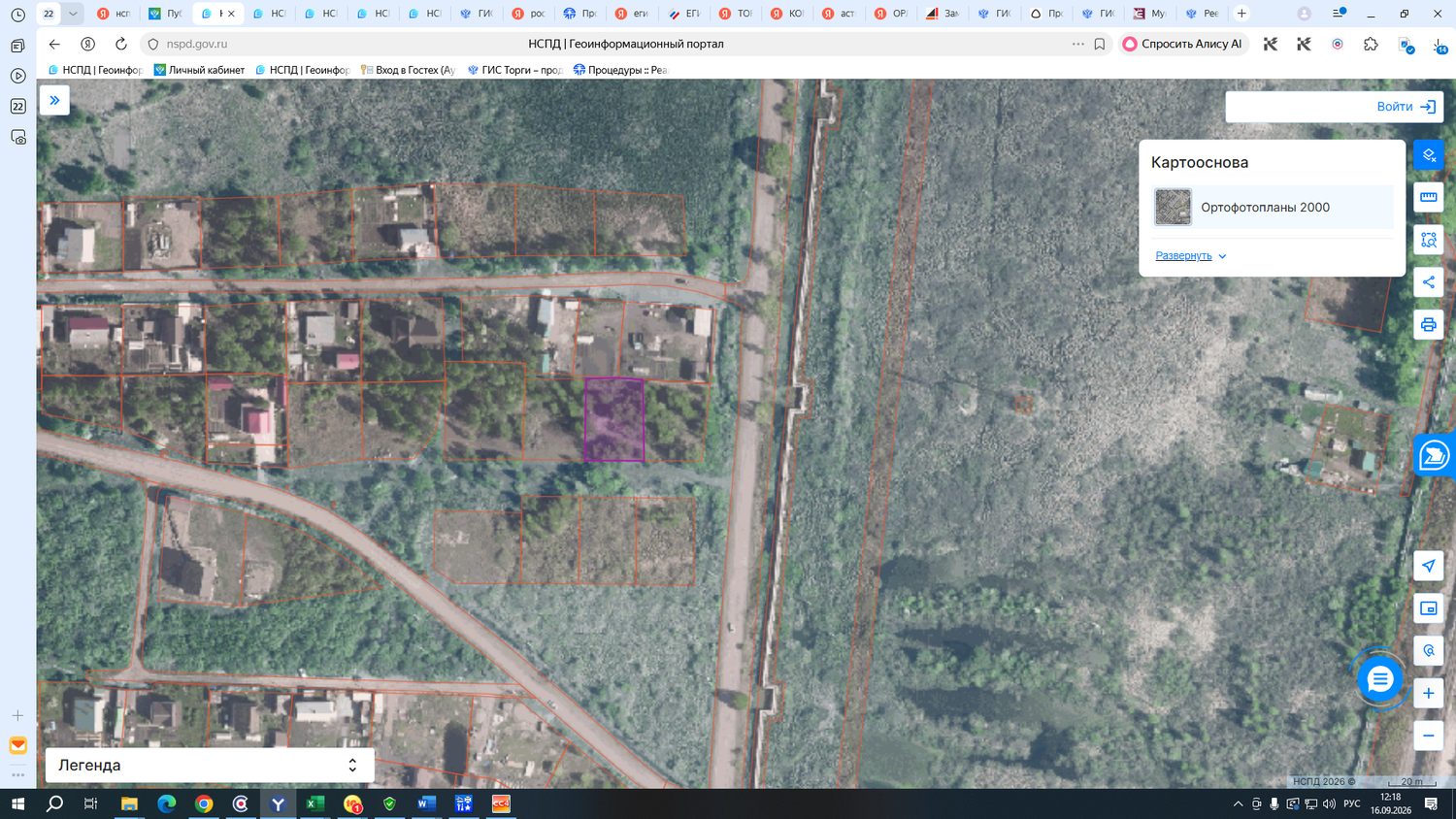Activate the area search selection tool

pyautogui.click(x=1428, y=240)
